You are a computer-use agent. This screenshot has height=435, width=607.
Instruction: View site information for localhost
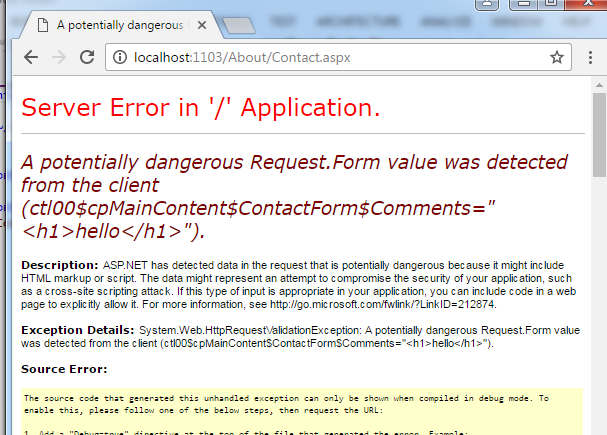point(118,57)
